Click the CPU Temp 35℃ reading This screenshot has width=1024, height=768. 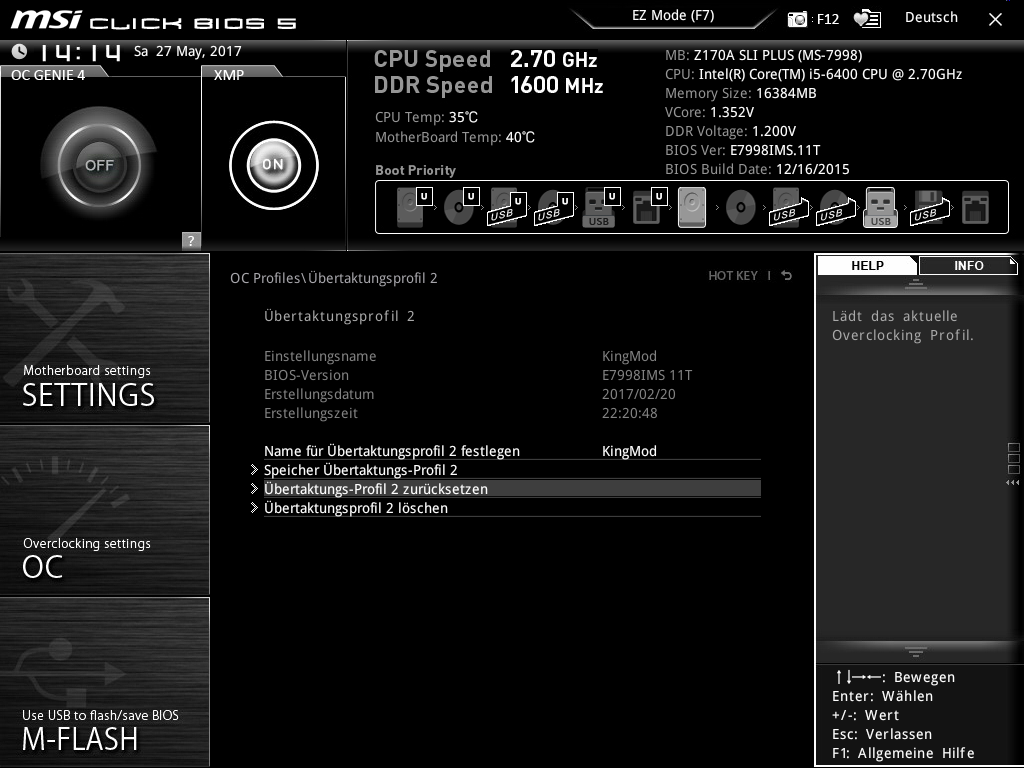click(426, 117)
